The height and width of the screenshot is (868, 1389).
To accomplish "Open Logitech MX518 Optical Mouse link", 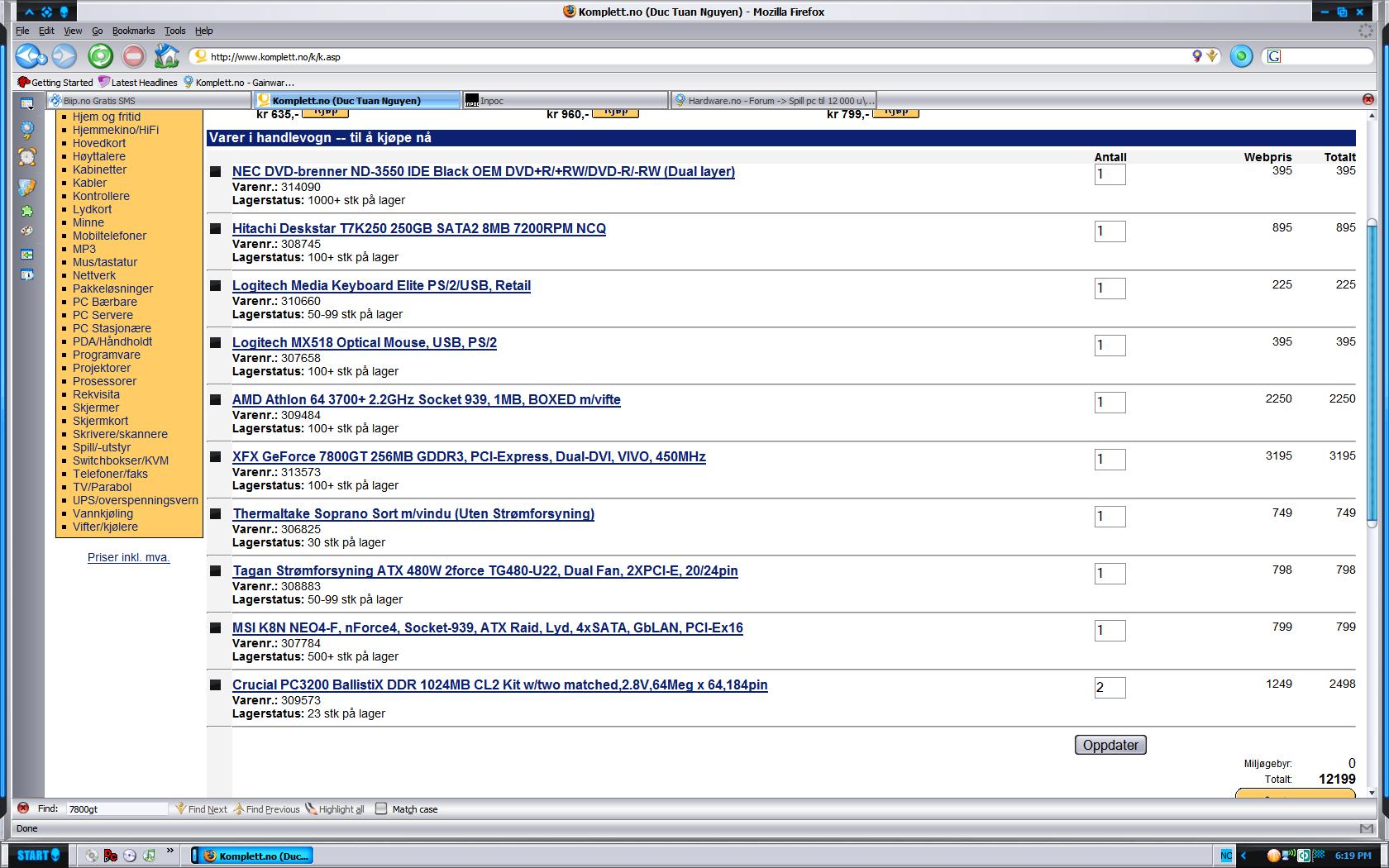I will pos(365,342).
